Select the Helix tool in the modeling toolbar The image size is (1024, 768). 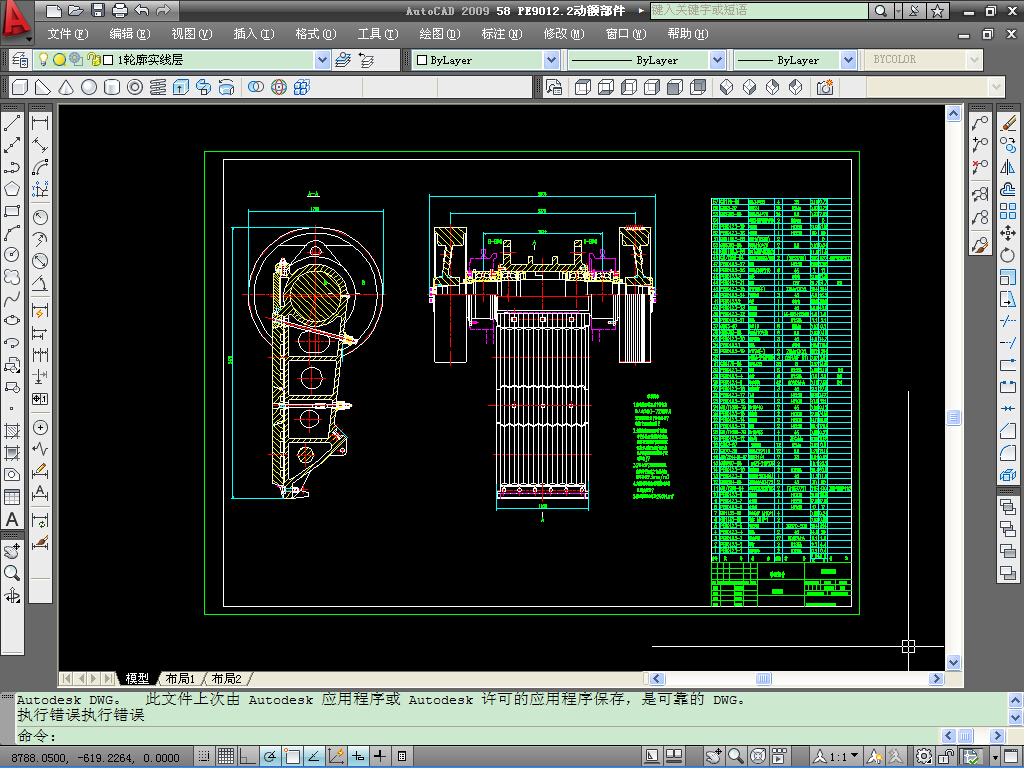click(x=157, y=88)
